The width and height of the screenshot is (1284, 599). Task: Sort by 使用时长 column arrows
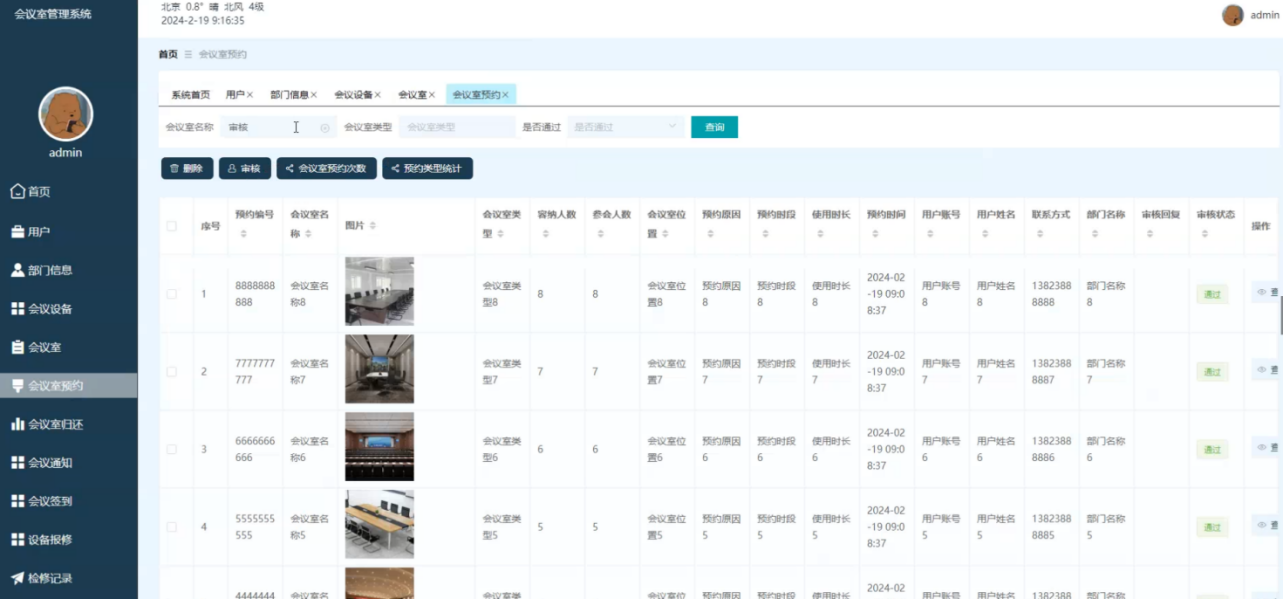point(819,234)
